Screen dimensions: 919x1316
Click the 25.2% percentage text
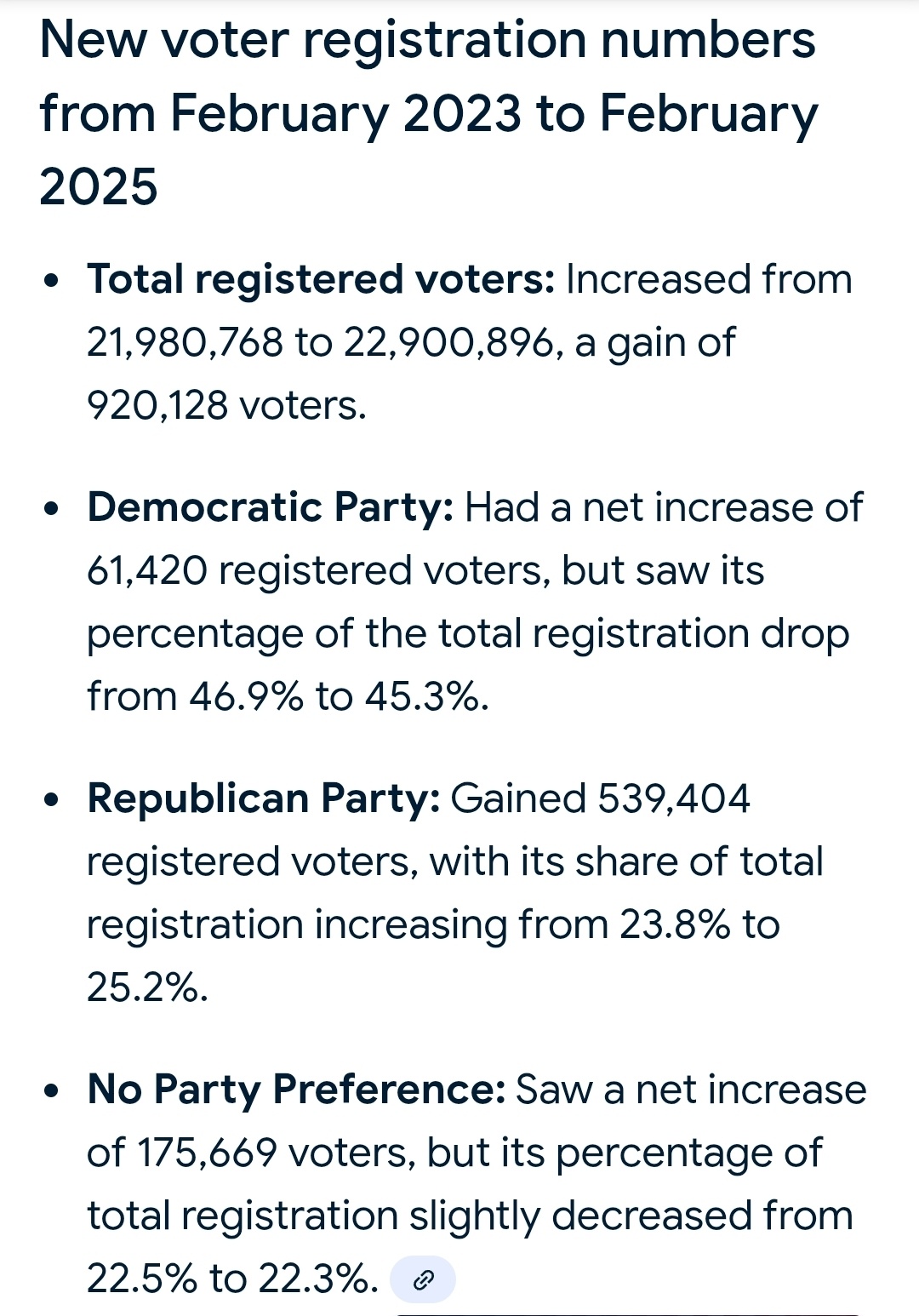(x=146, y=988)
